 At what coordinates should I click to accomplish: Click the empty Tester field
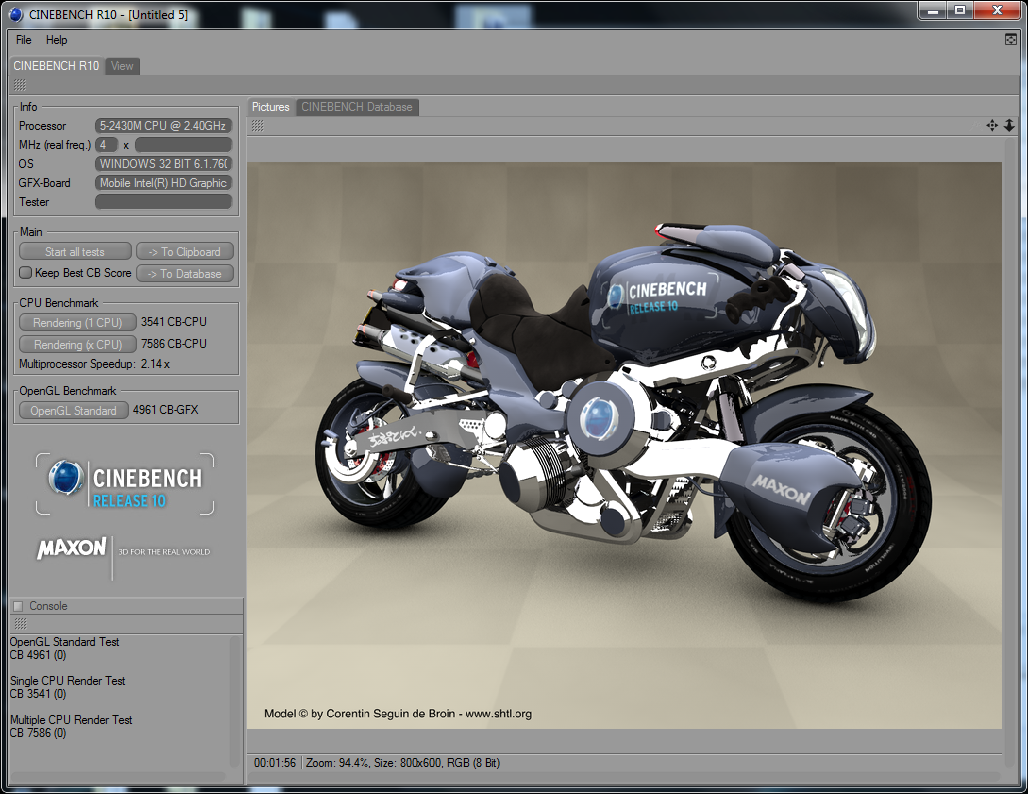click(163, 202)
